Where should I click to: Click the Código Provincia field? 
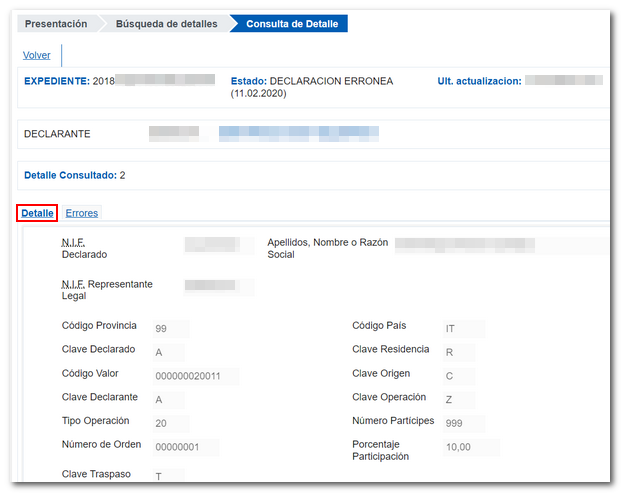coord(170,328)
